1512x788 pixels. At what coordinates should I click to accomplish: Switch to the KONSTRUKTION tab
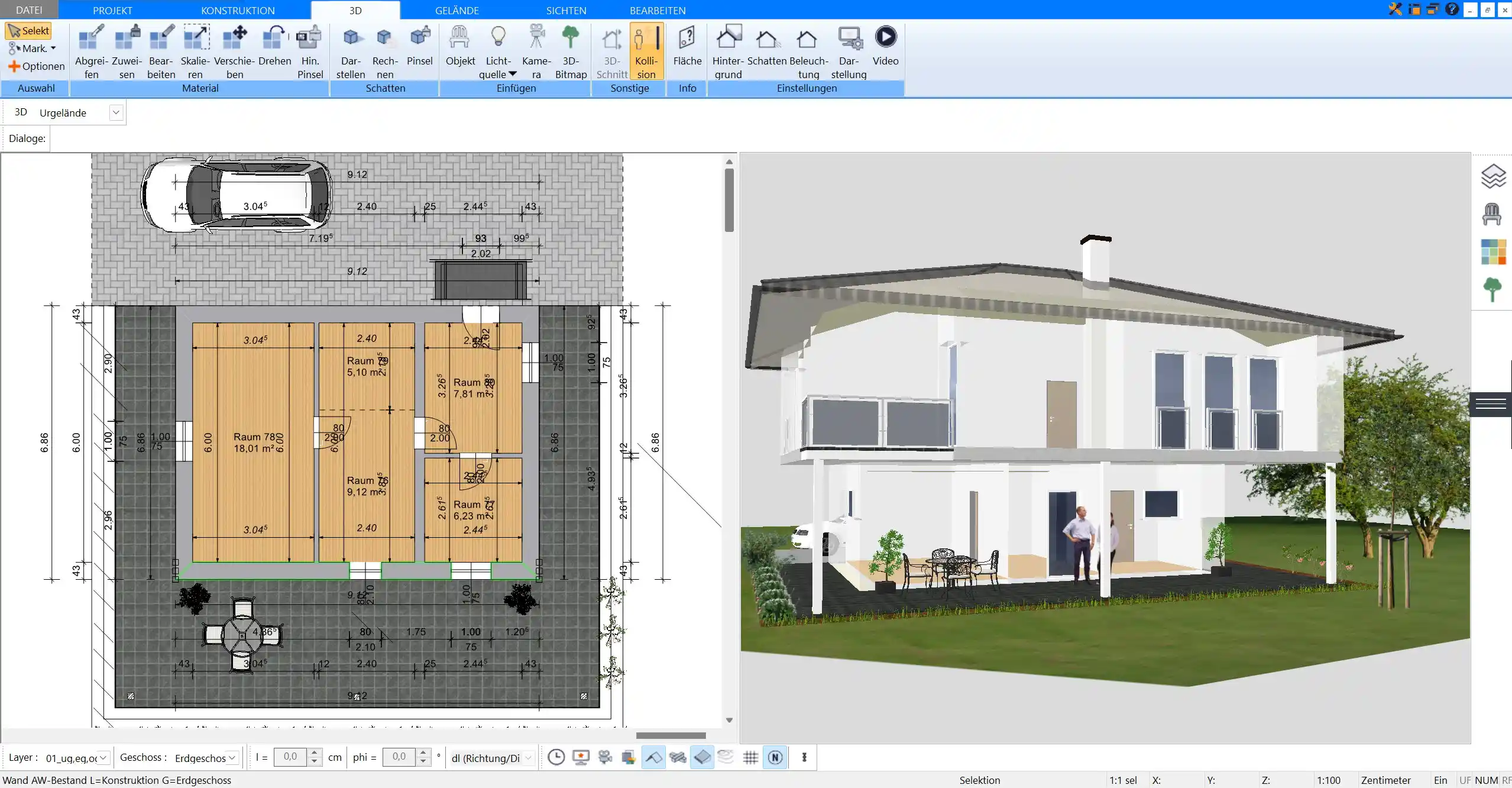(238, 10)
